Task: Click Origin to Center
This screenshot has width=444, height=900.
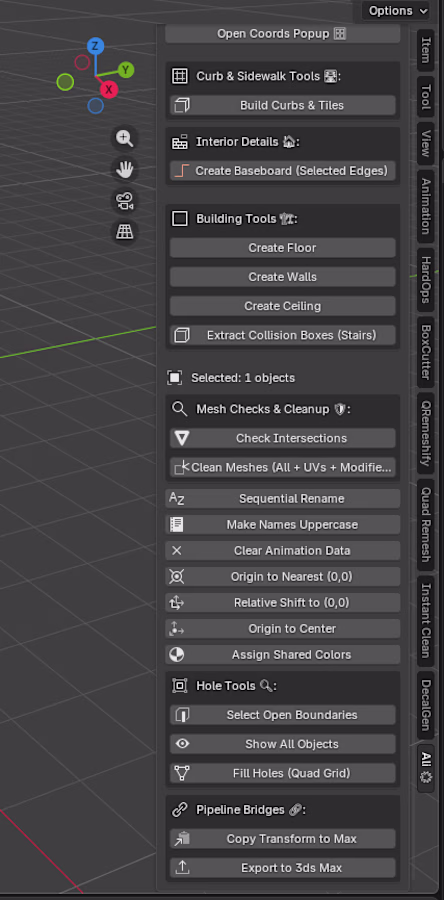Action: point(282,629)
